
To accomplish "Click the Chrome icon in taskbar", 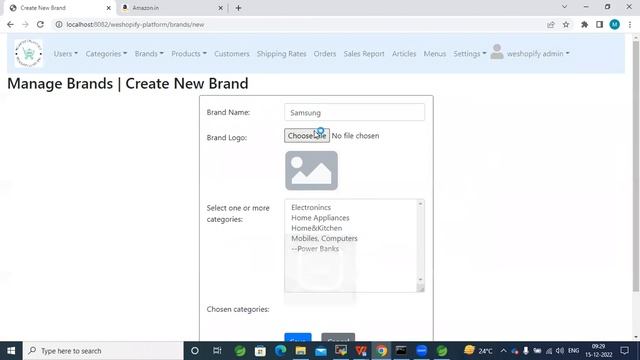I will click(x=381, y=351).
